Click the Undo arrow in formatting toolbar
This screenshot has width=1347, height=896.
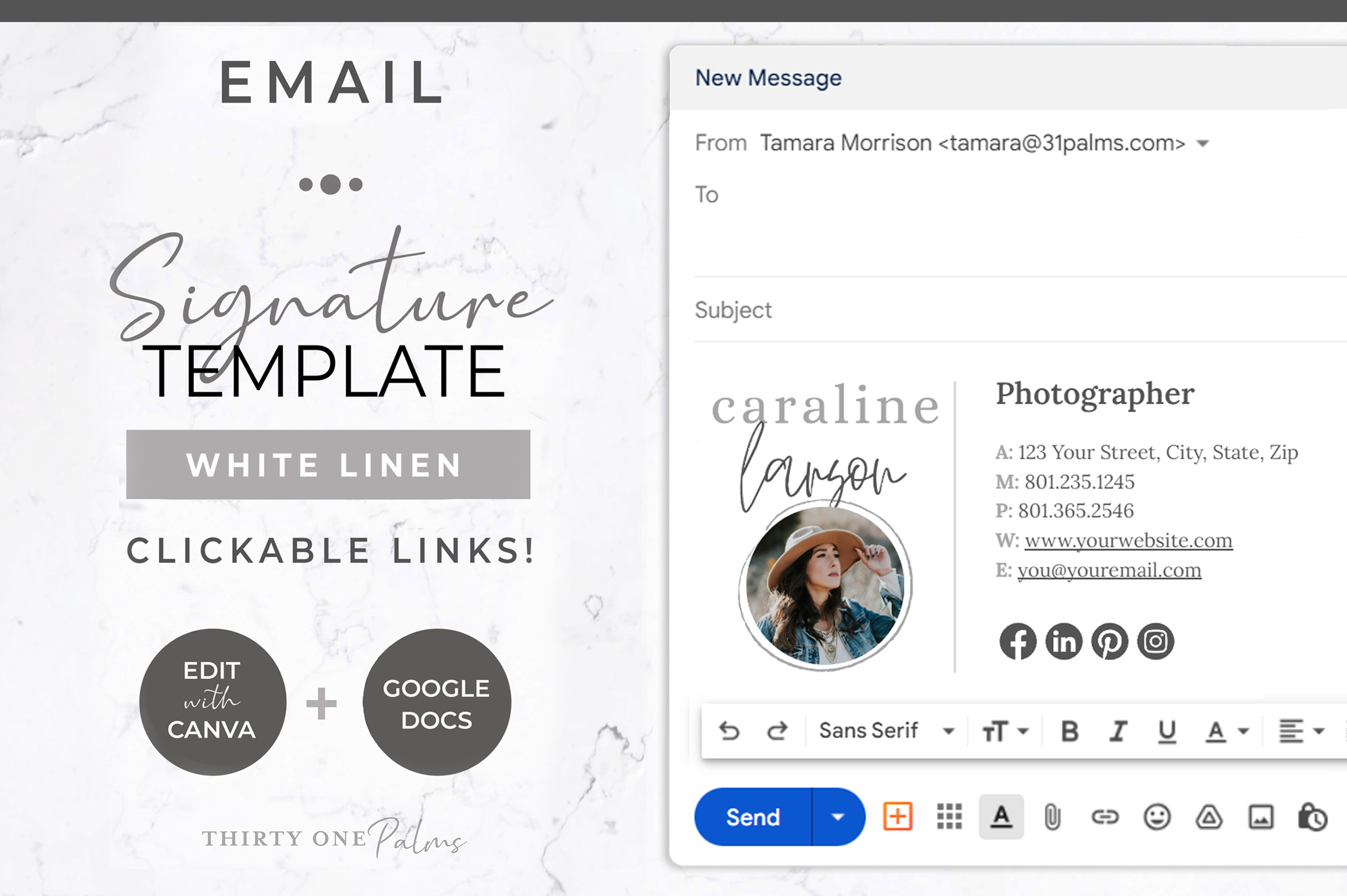[729, 731]
